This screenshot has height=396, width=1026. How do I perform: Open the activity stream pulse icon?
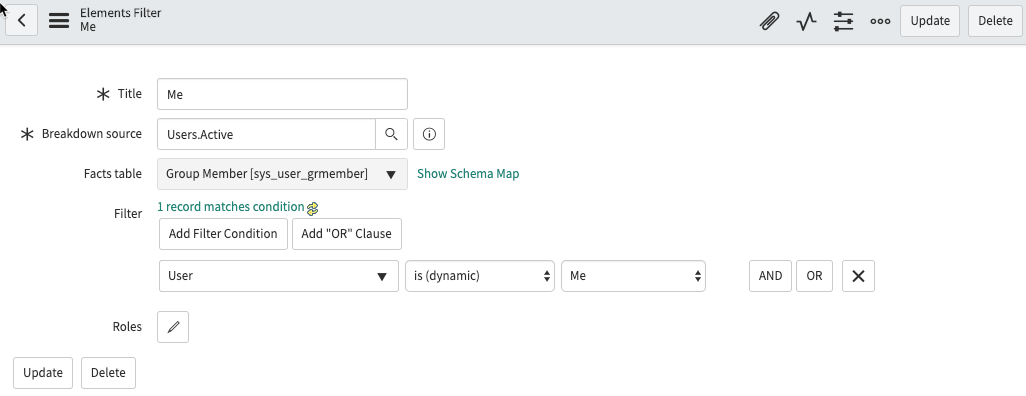(807, 21)
